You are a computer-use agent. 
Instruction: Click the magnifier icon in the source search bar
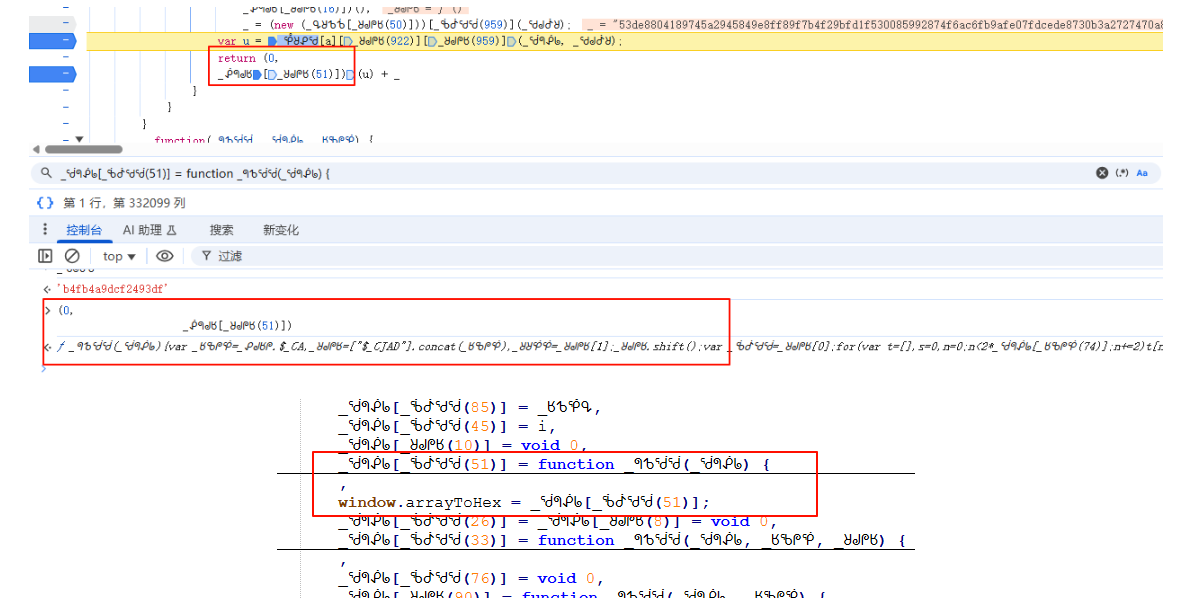click(46, 173)
